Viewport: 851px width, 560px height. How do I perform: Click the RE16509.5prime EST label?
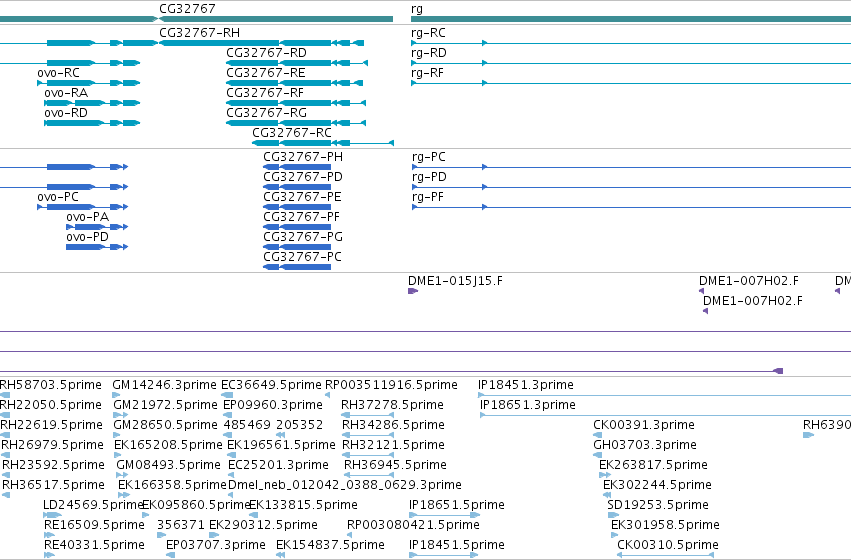(94, 525)
